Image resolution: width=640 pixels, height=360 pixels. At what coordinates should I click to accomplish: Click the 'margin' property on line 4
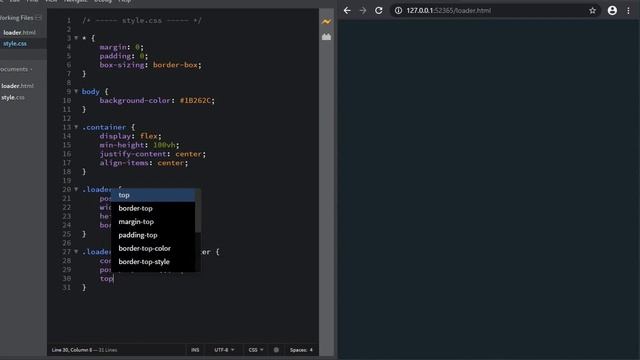click(x=113, y=47)
